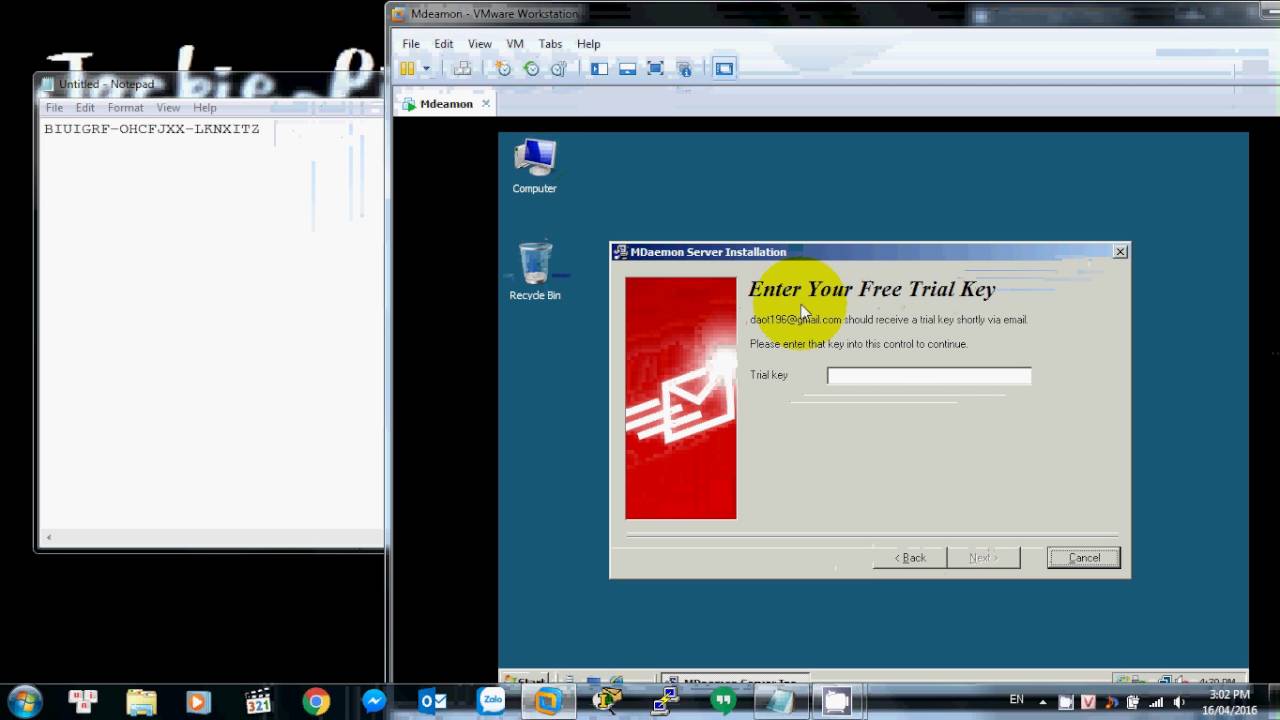This screenshot has width=1280, height=720.
Task: Click the taskbar clock 3:02 PM
Action: [1229, 702]
